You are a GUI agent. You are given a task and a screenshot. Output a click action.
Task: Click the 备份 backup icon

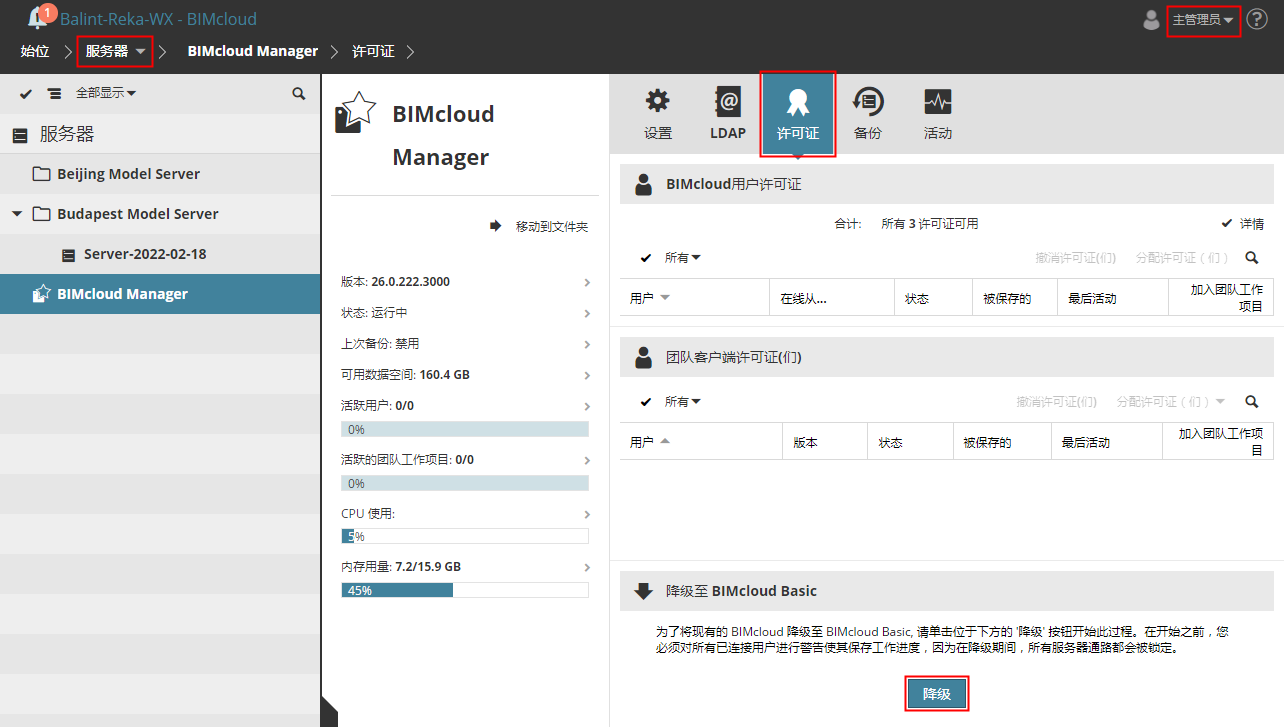click(x=867, y=101)
